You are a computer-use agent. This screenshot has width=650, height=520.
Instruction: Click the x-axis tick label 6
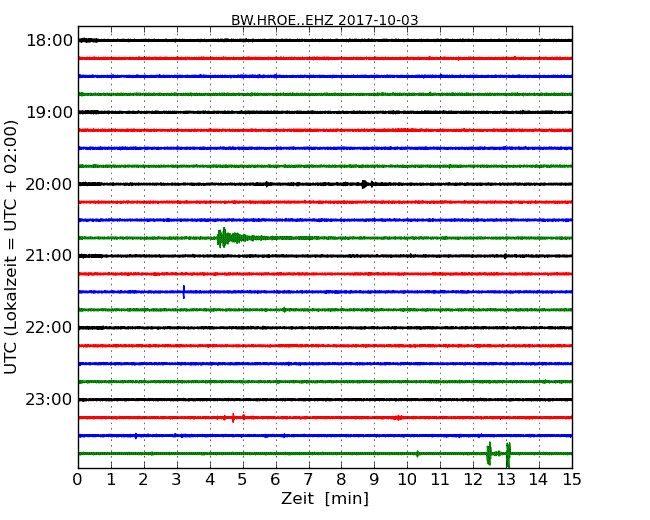[275, 480]
